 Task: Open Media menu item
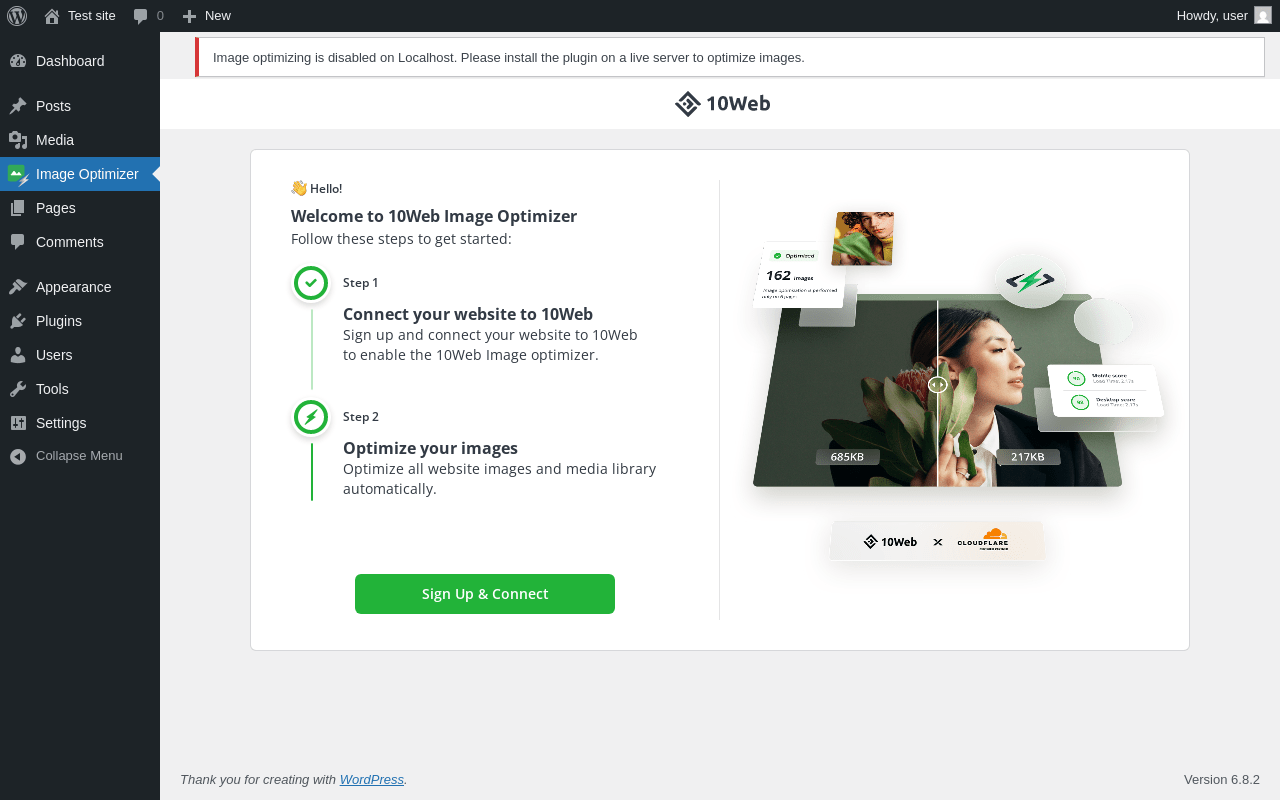(x=80, y=140)
